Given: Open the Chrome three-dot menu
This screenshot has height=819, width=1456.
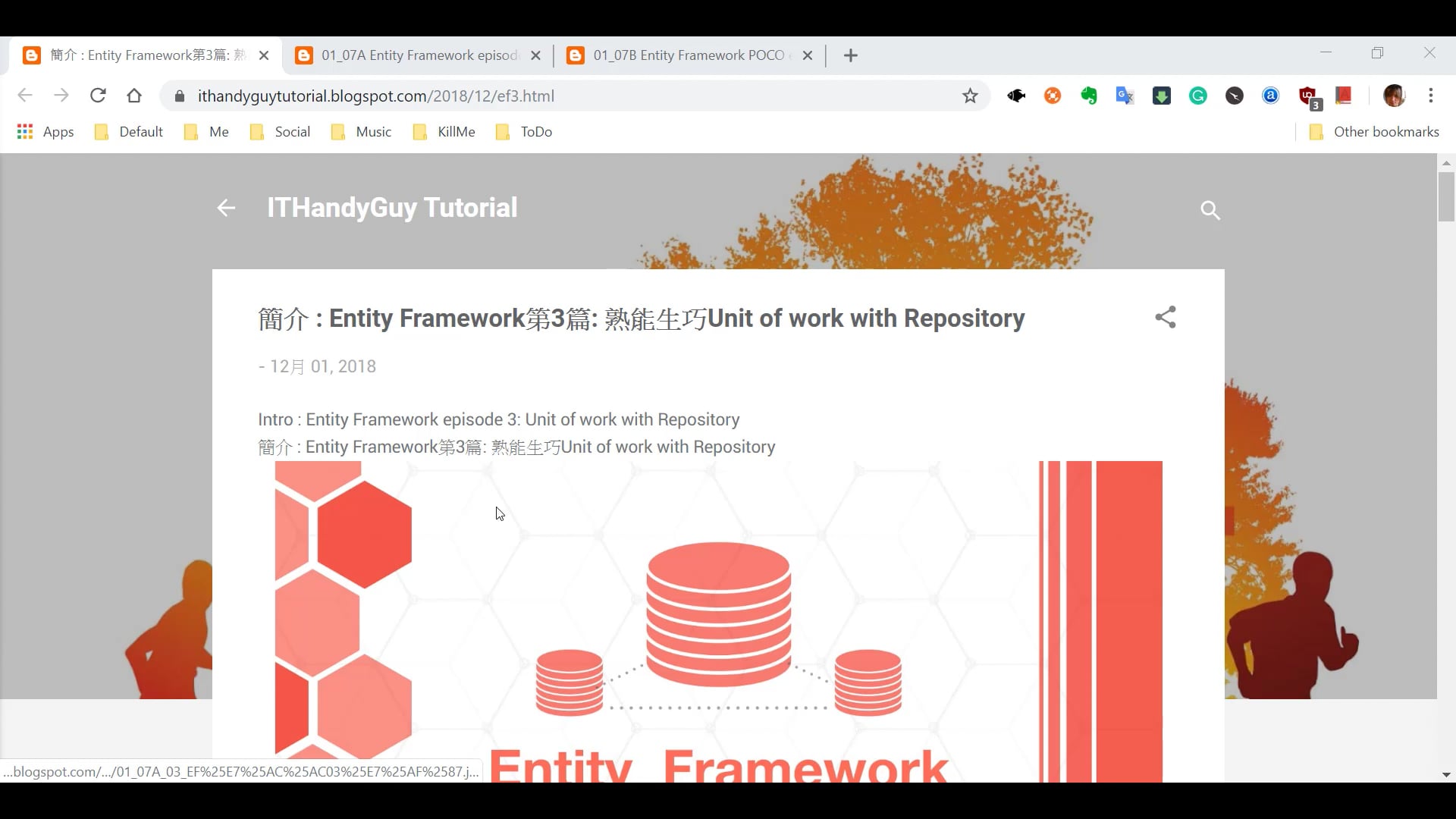Looking at the screenshot, I should pos(1431,96).
